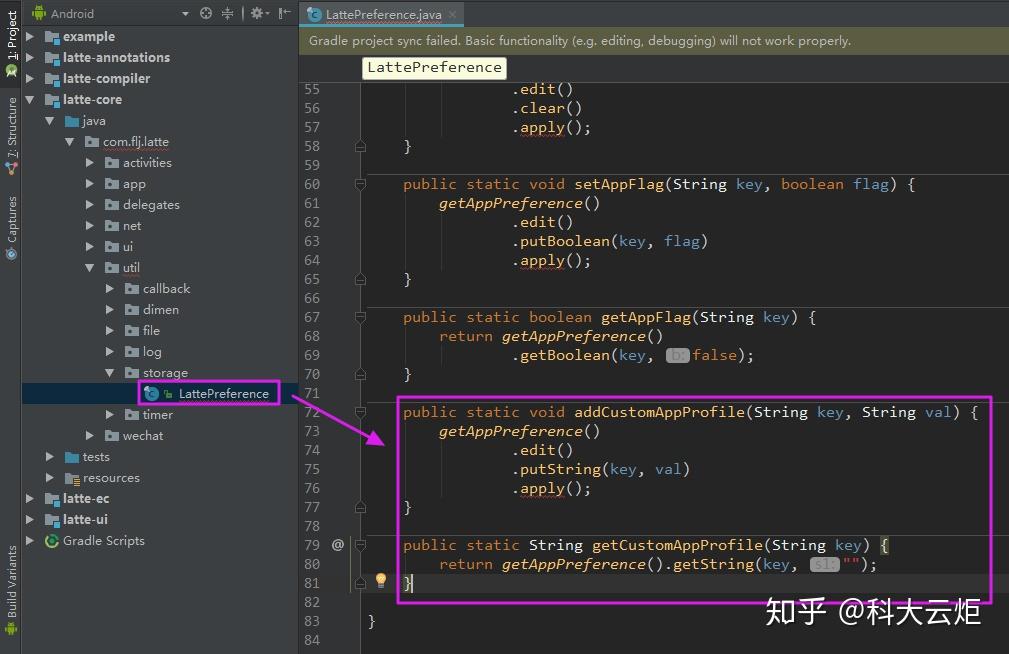The height and width of the screenshot is (654, 1009).
Task: Collapse the com.flj.latte package
Action: point(69,142)
